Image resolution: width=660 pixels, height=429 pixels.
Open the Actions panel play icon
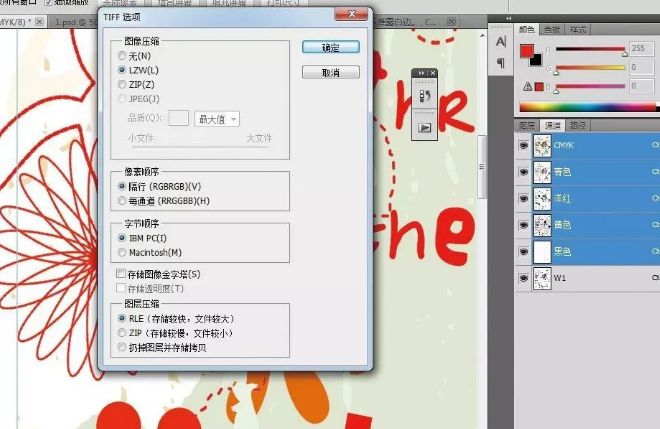(424, 127)
